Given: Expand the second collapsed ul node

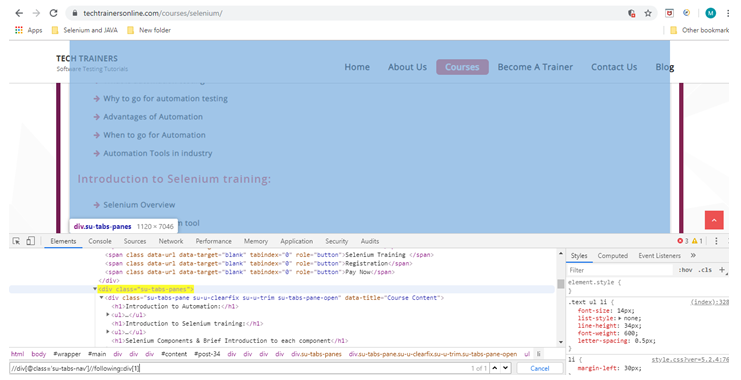Looking at the screenshot, I should (108, 332).
